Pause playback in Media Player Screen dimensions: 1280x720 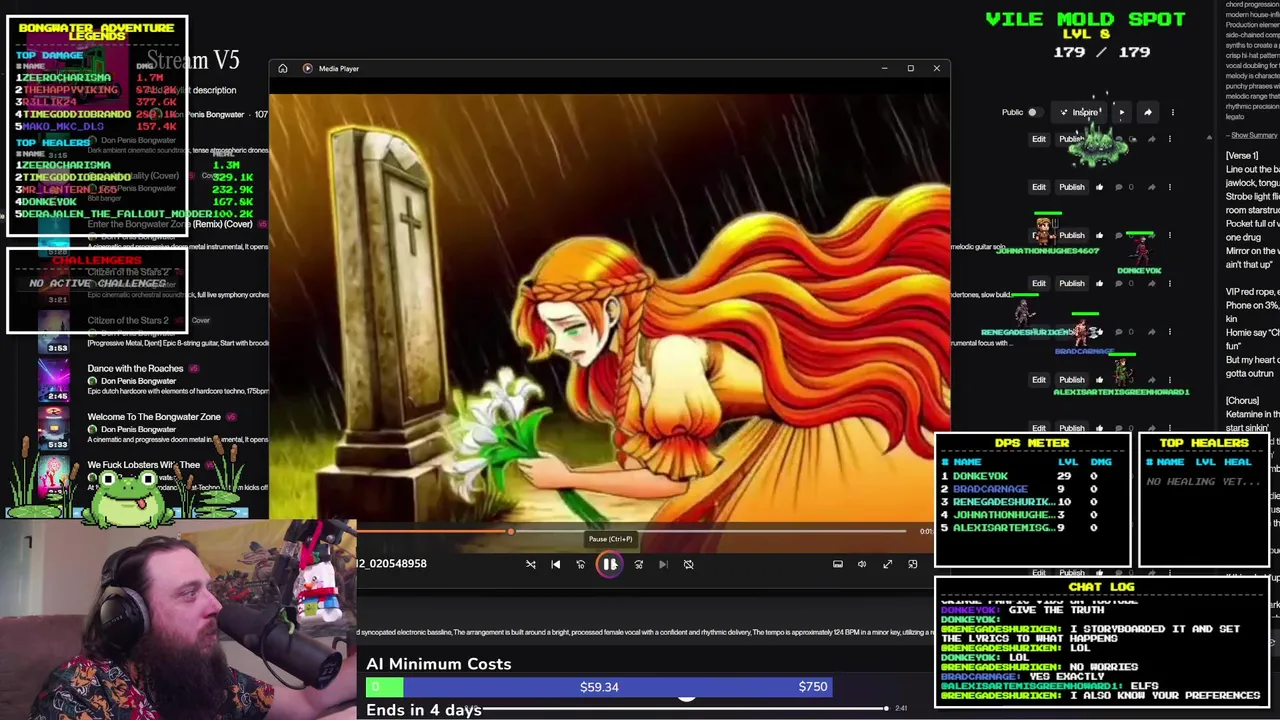point(610,564)
